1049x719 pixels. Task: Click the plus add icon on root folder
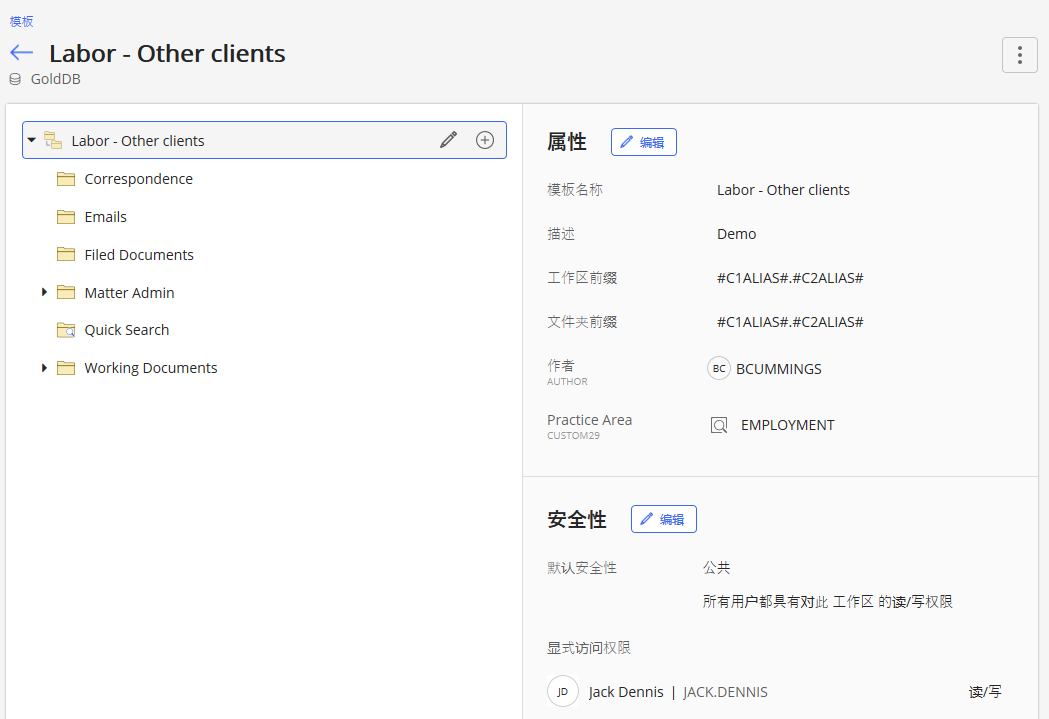coord(485,140)
